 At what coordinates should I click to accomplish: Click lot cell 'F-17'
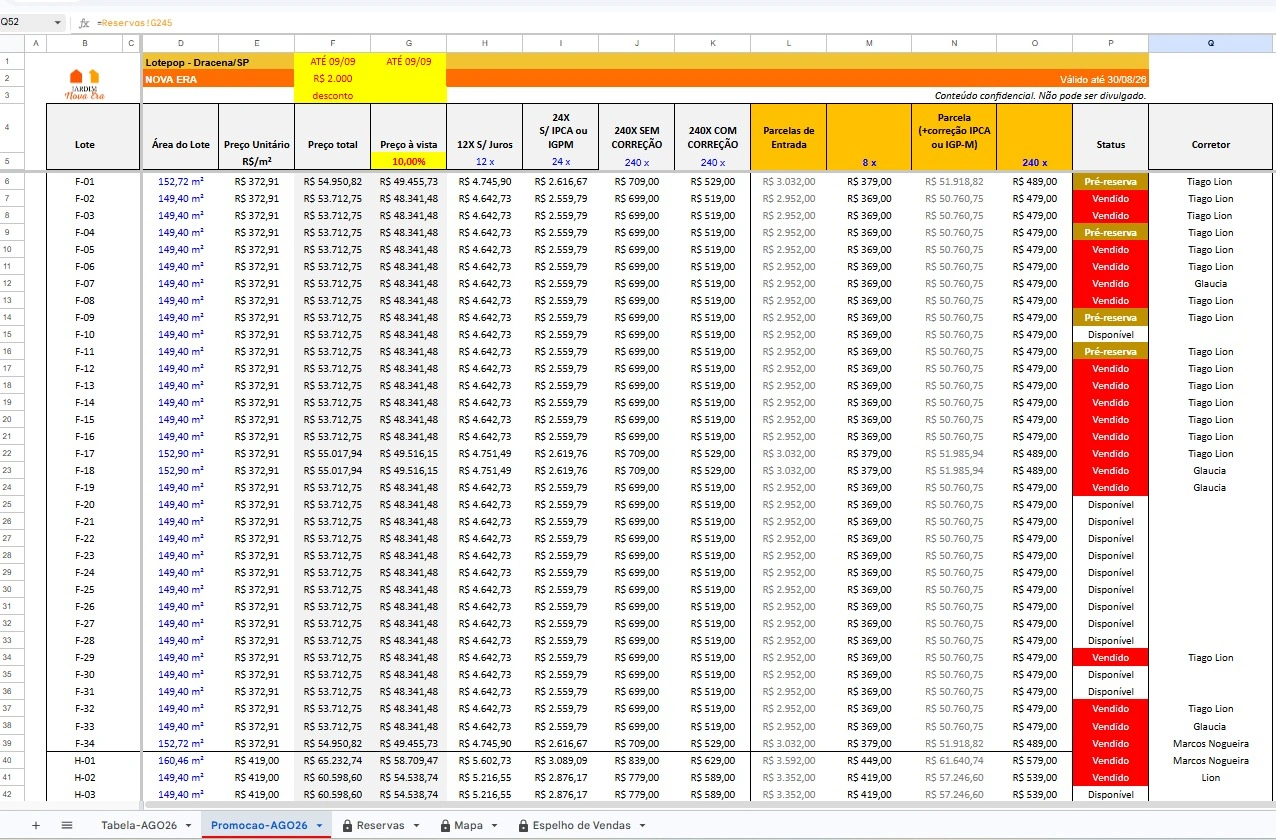pyautogui.click(x=85, y=454)
